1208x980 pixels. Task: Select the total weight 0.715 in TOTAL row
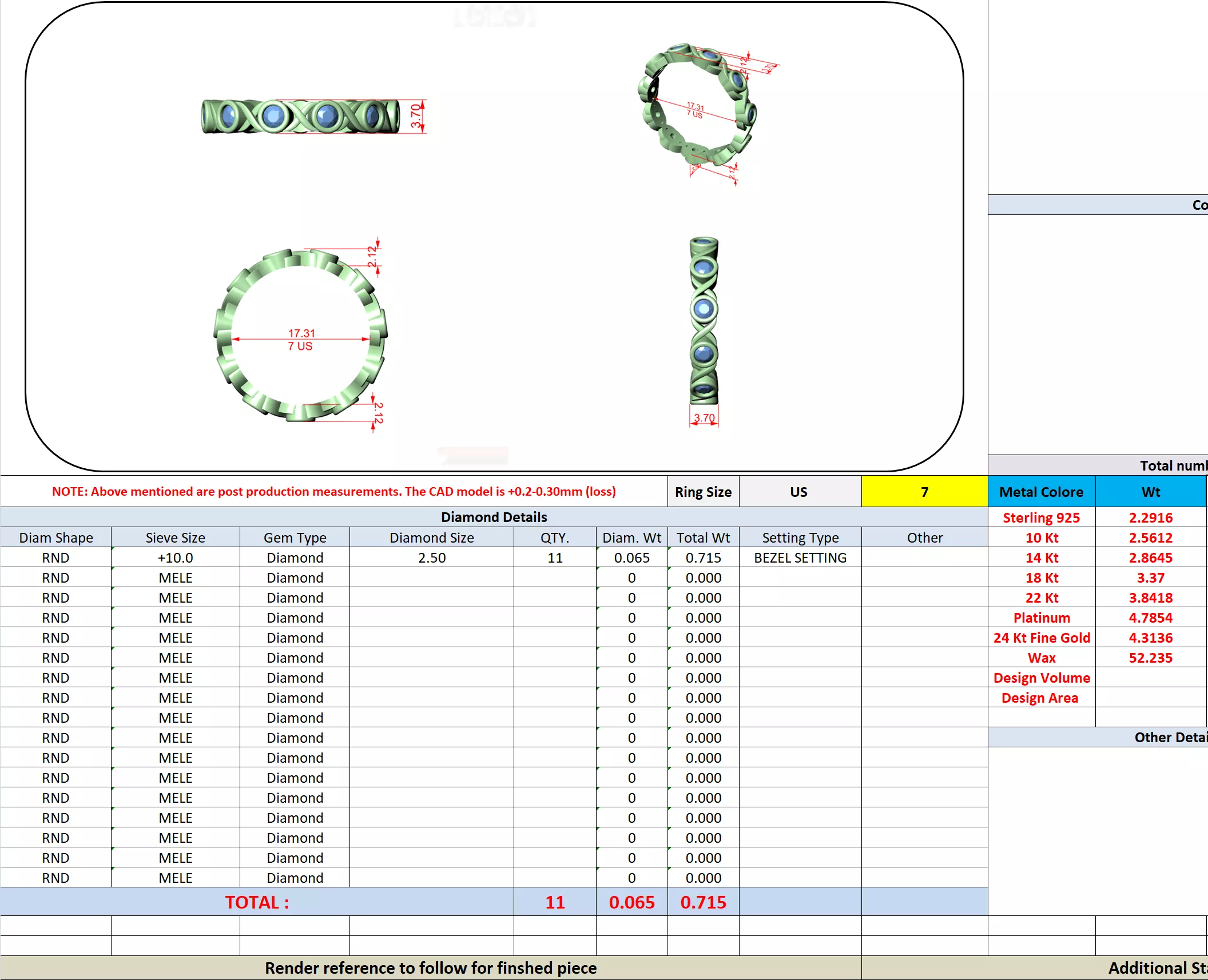[703, 902]
